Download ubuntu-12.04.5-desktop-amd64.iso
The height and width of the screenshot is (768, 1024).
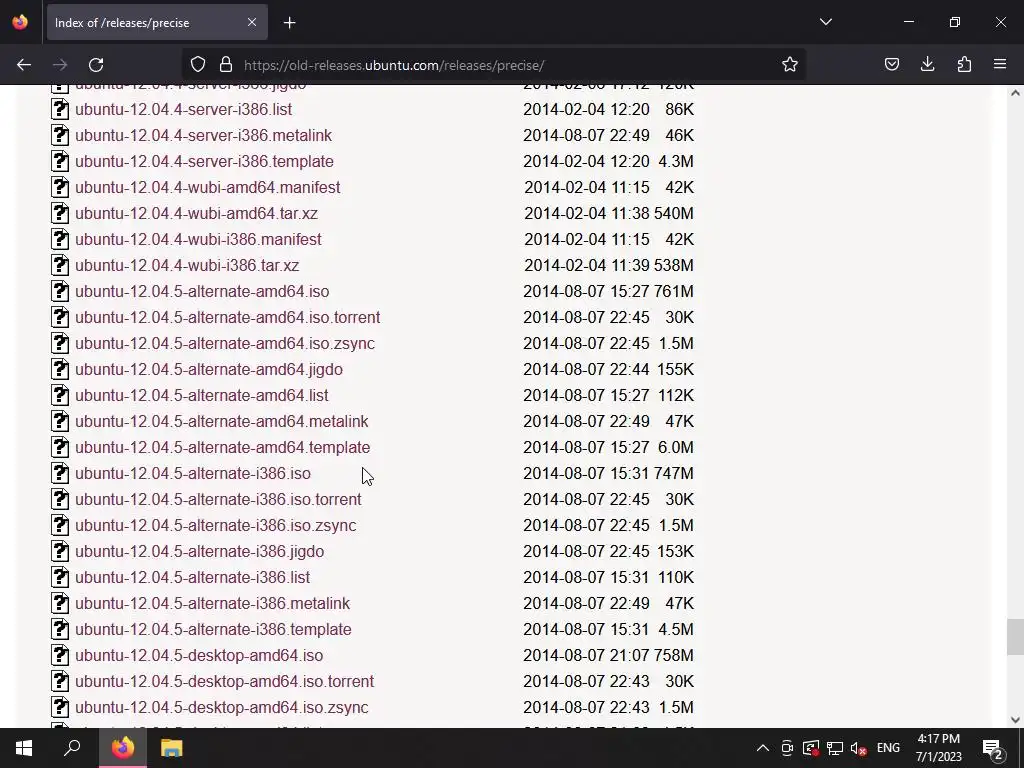pyautogui.click(x=199, y=656)
